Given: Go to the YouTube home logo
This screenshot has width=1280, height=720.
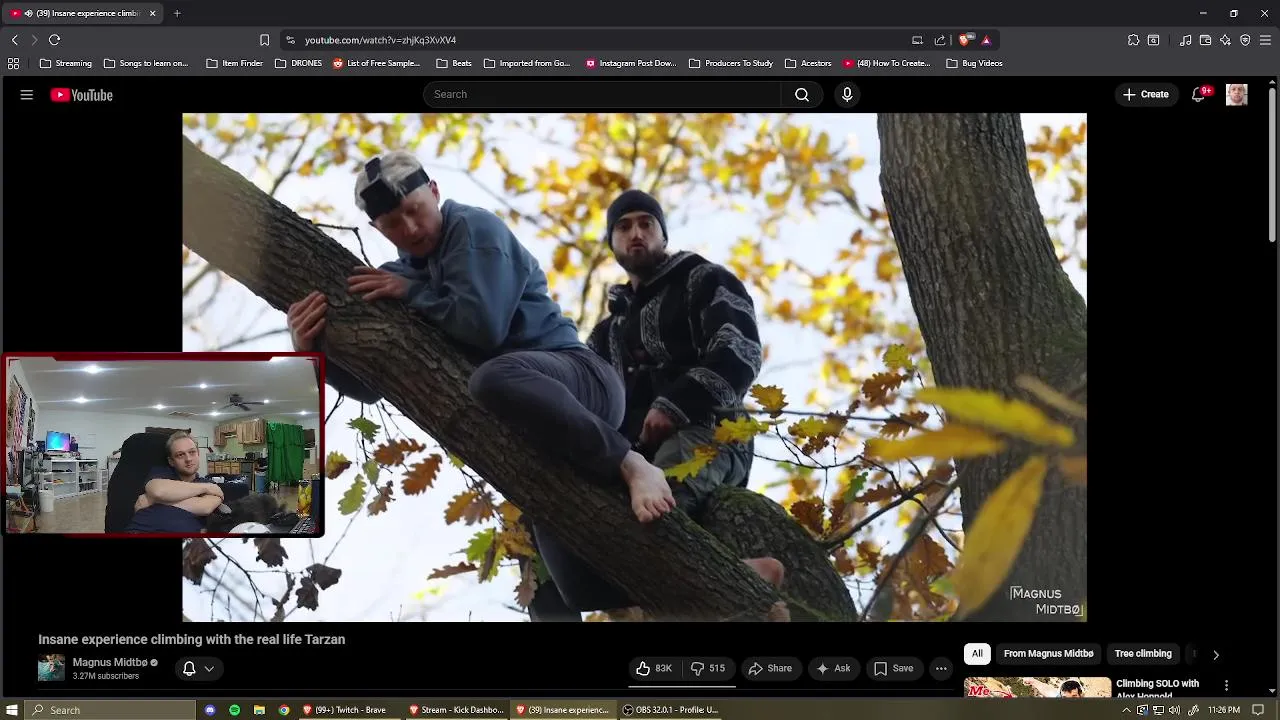Looking at the screenshot, I should point(81,95).
